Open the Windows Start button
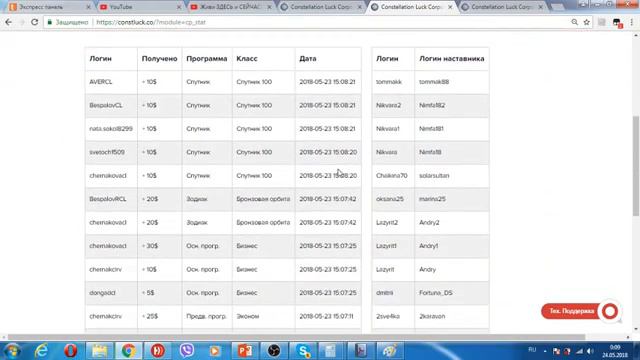Screen dimensions: 640x360 12,351
